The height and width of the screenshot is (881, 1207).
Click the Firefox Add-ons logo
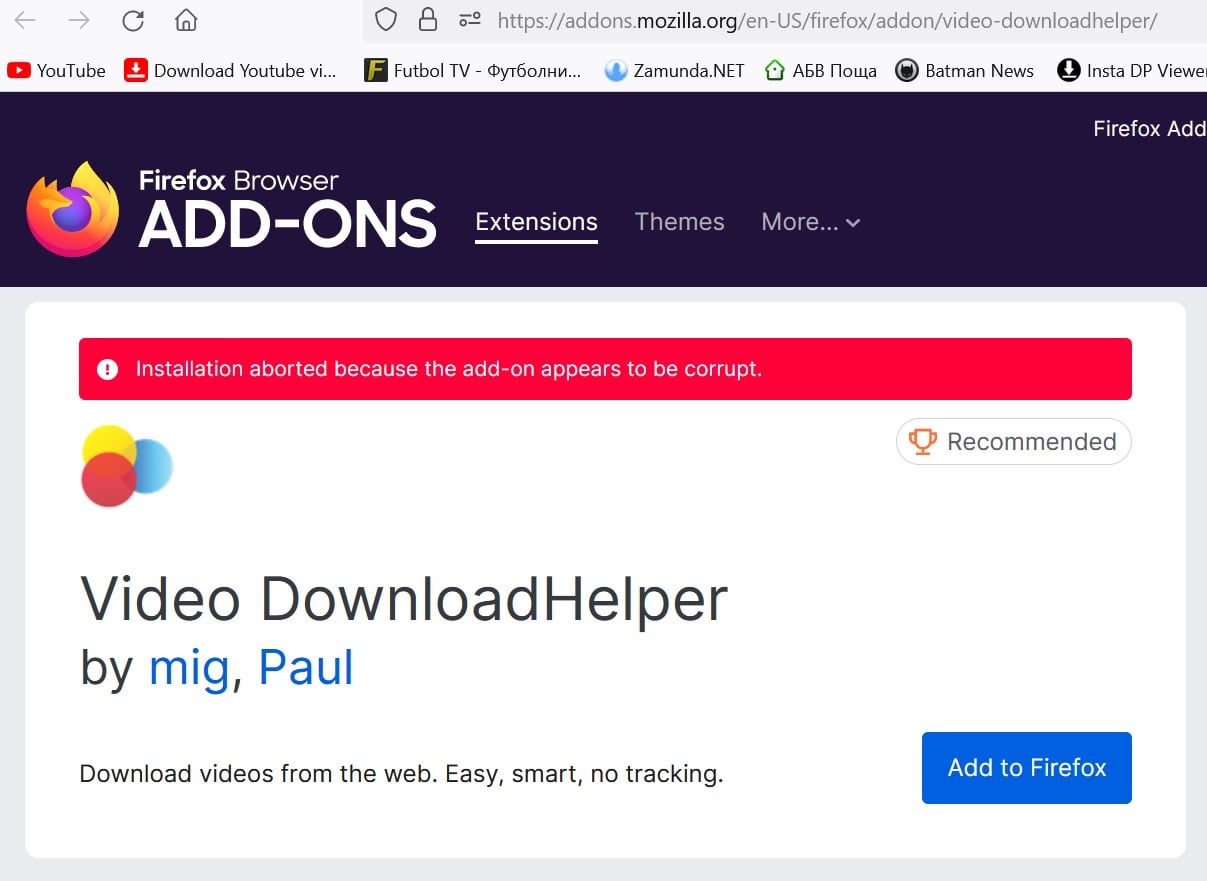point(232,209)
